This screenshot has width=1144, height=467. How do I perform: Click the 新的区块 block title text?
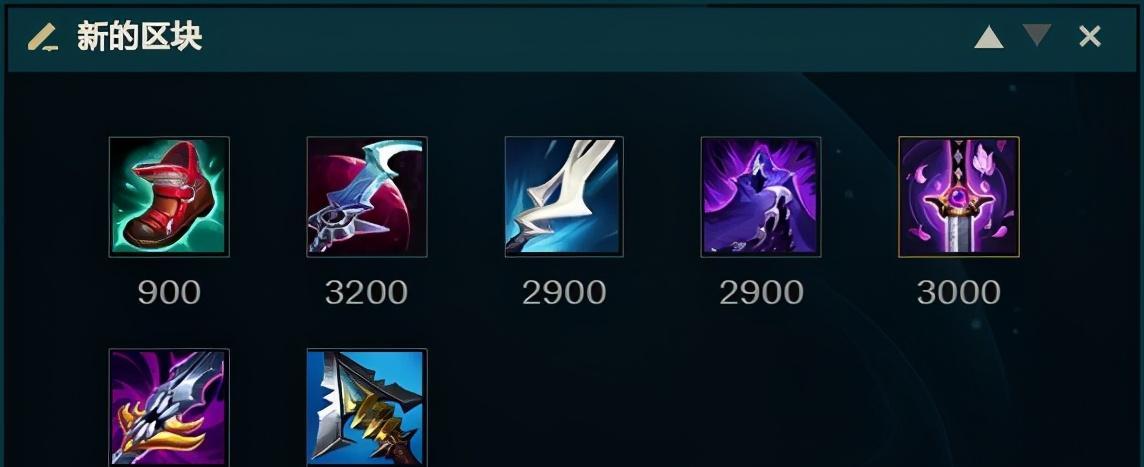[x=139, y=36]
